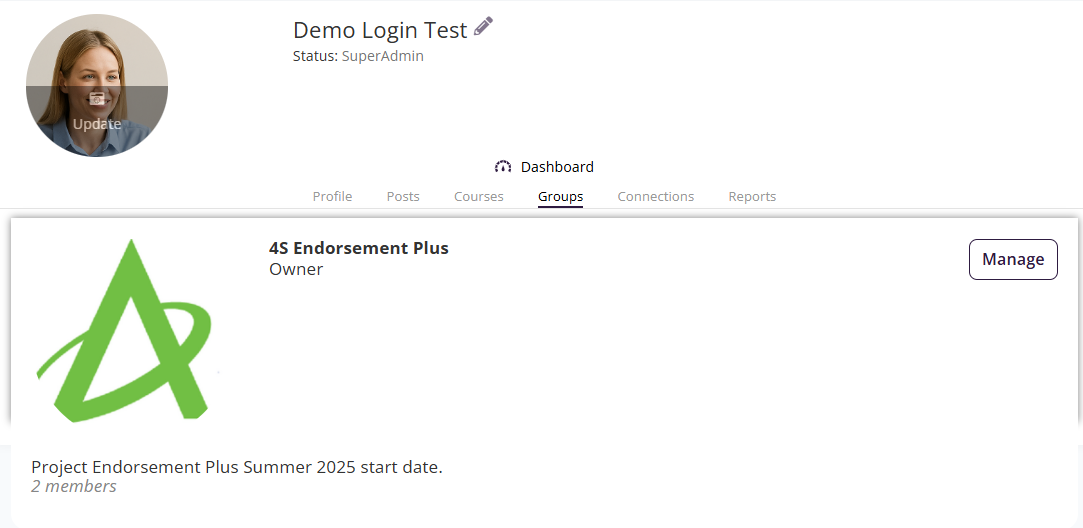Viewport: 1083px width, 528px height.
Task: Click the Owner role label
Action: (x=296, y=269)
